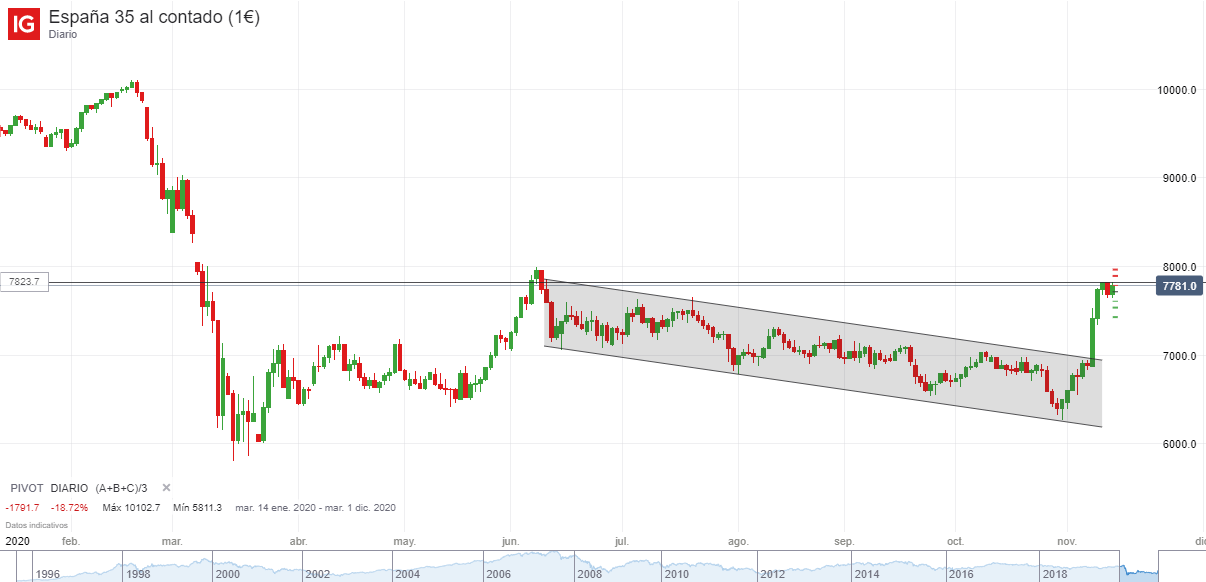Click the (A+B+C)/3 formula label
This screenshot has width=1206, height=582.
pyautogui.click(x=124, y=488)
